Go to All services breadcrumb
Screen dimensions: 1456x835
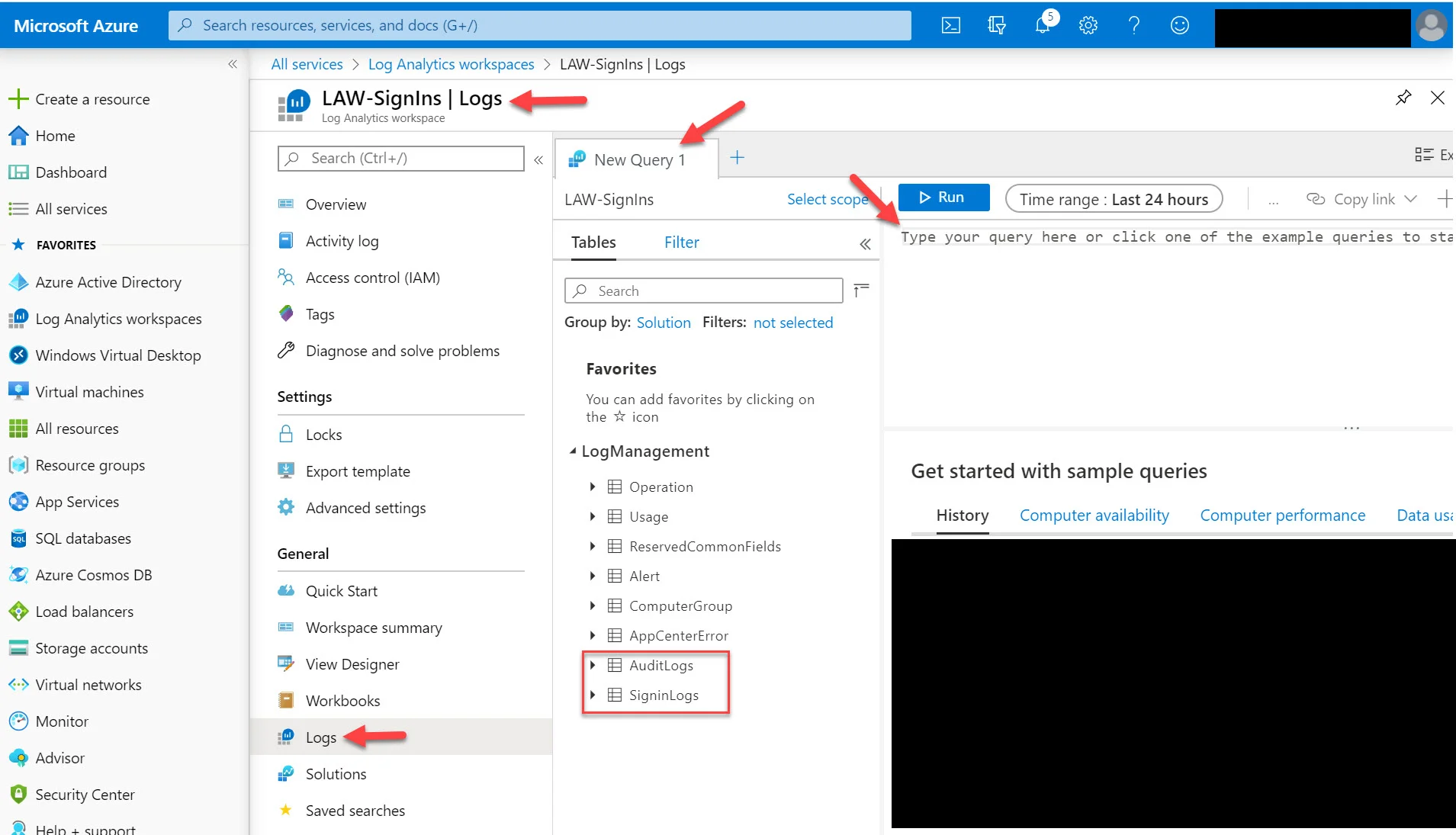pyautogui.click(x=307, y=64)
